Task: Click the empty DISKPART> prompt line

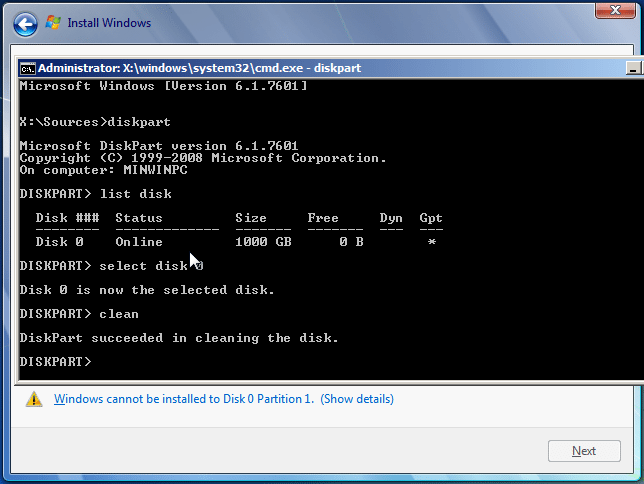Action: [55, 362]
